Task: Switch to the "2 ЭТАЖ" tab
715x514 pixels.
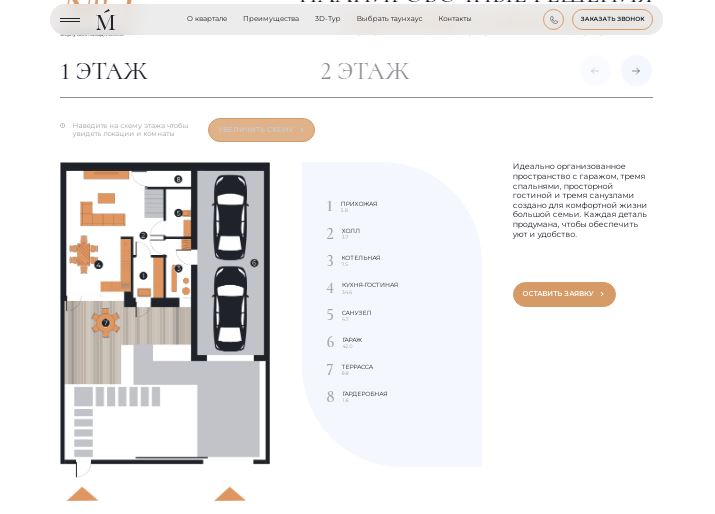Action: click(x=365, y=72)
